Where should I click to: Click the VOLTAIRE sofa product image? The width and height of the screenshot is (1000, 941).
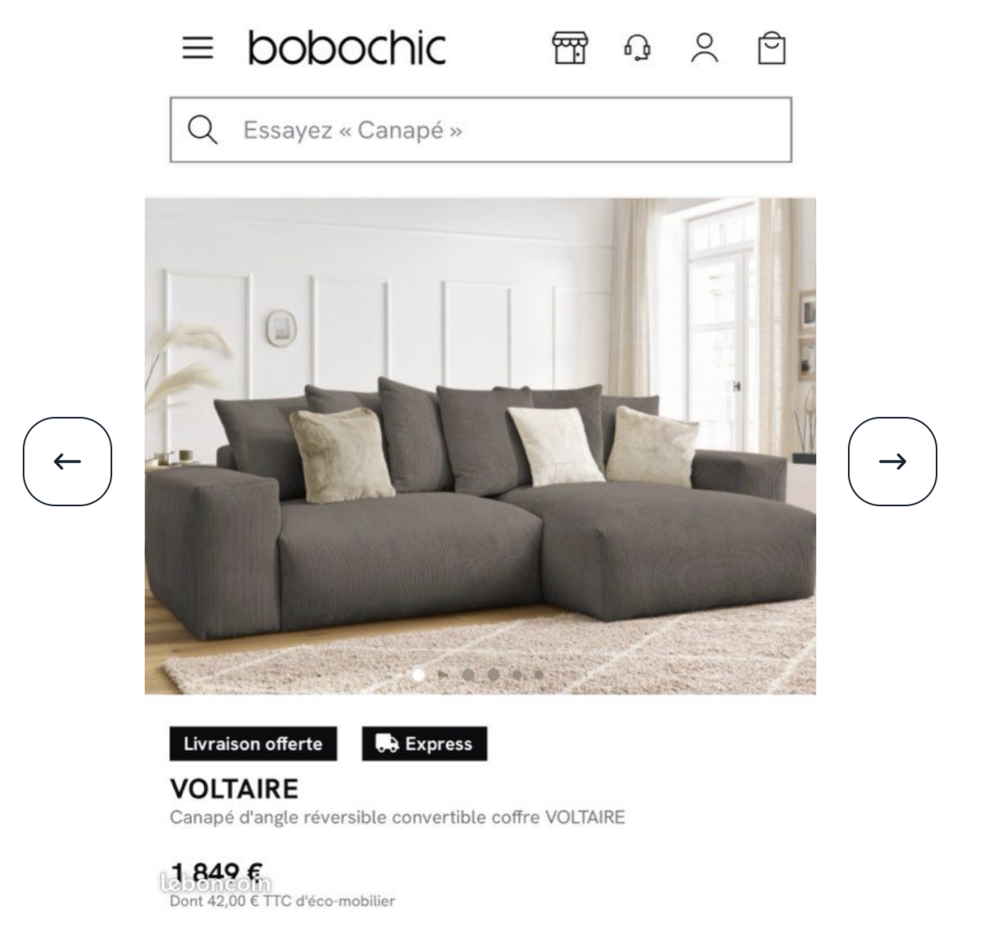click(480, 446)
